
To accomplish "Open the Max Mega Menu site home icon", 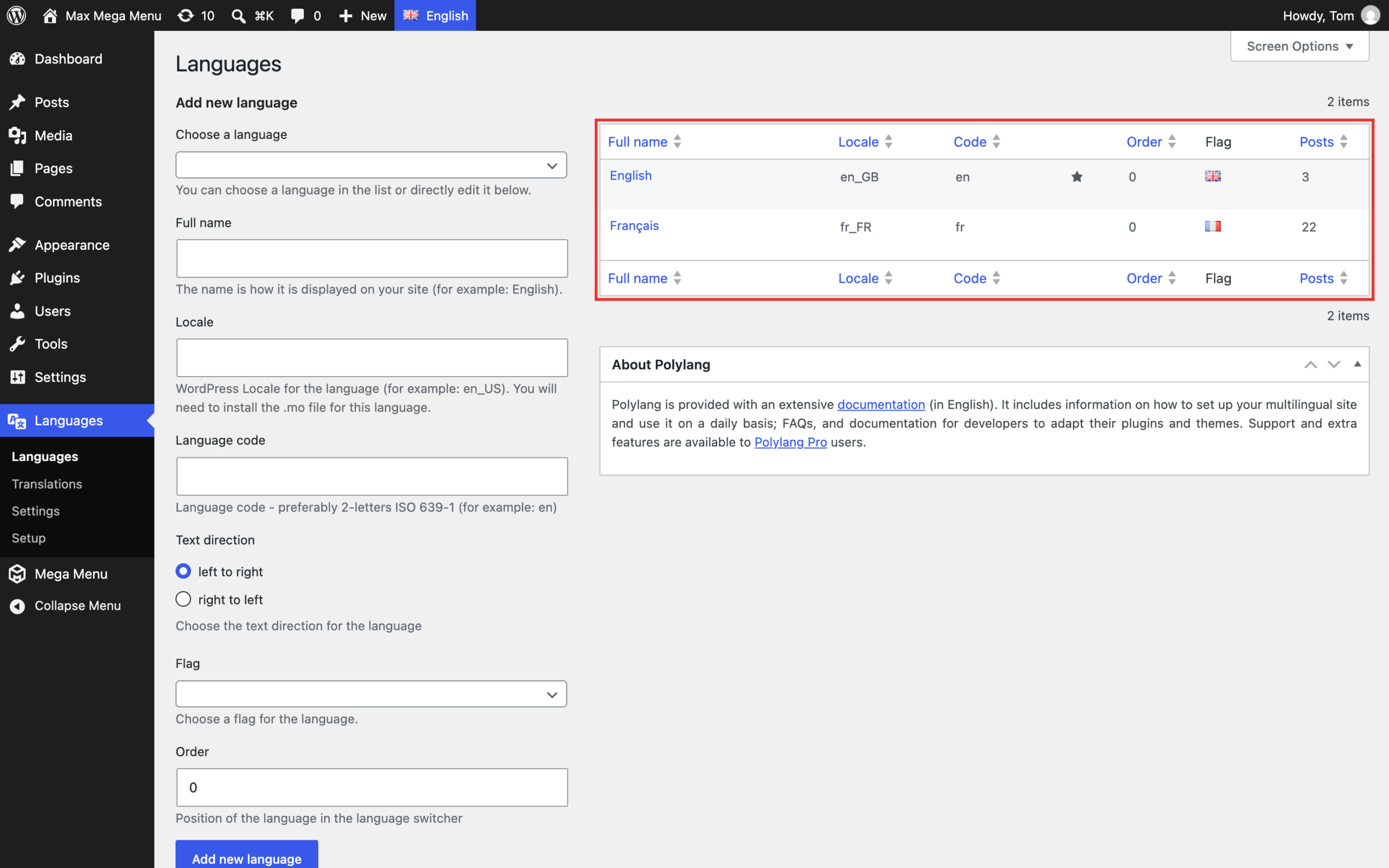I will [x=50, y=16].
